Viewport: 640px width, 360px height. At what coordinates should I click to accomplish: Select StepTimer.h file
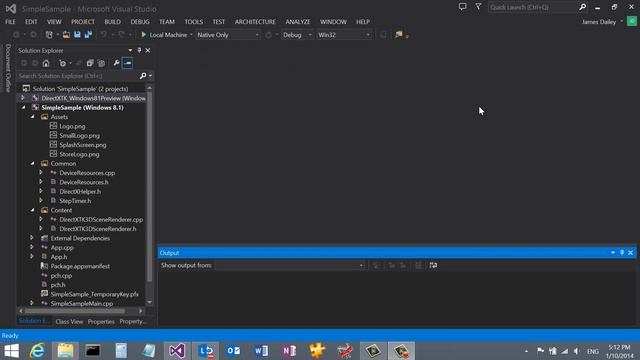tap(75, 201)
